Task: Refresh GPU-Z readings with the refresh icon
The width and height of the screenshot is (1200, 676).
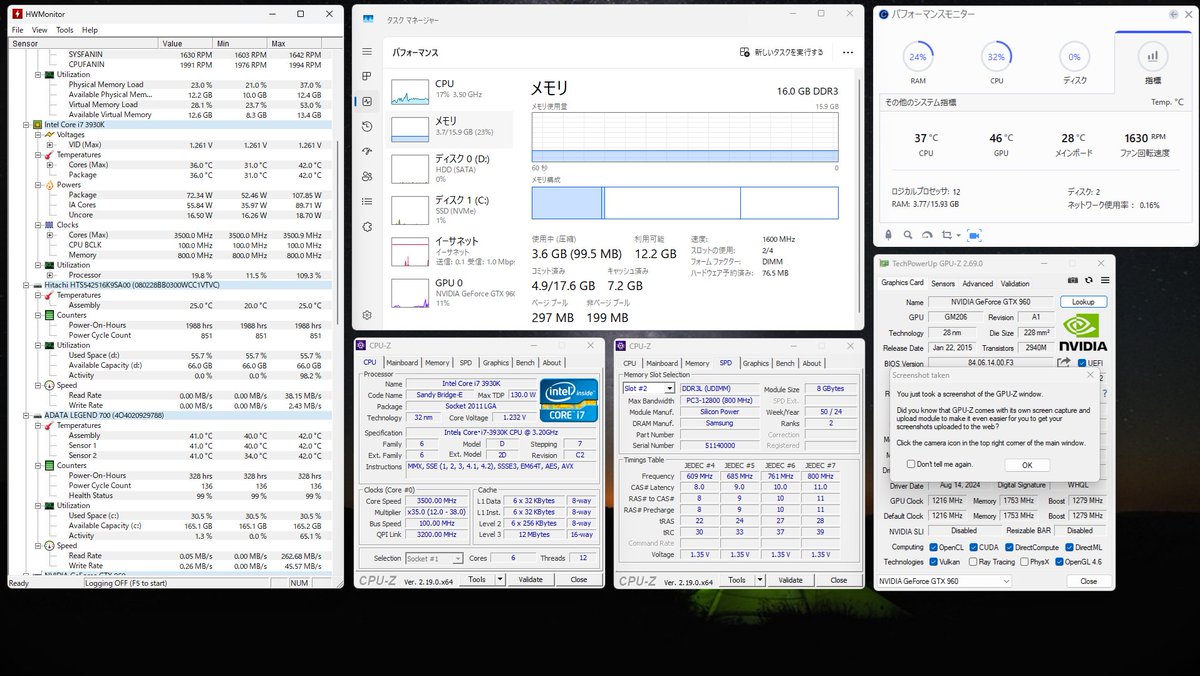Action: click(x=1089, y=280)
